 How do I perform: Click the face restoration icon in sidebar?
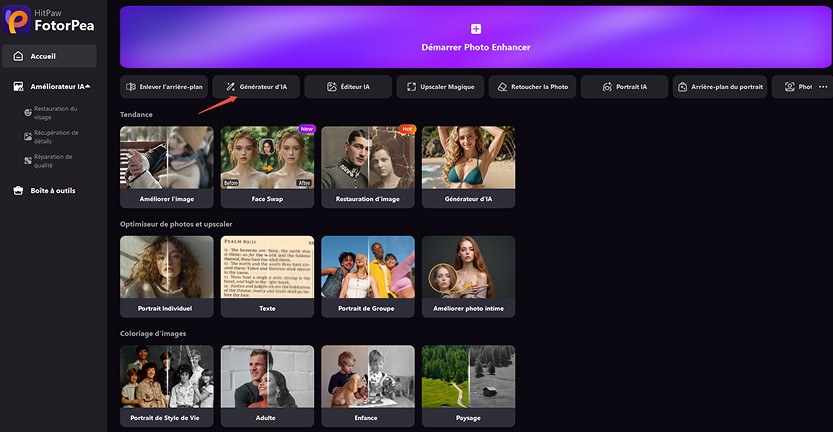pos(28,113)
